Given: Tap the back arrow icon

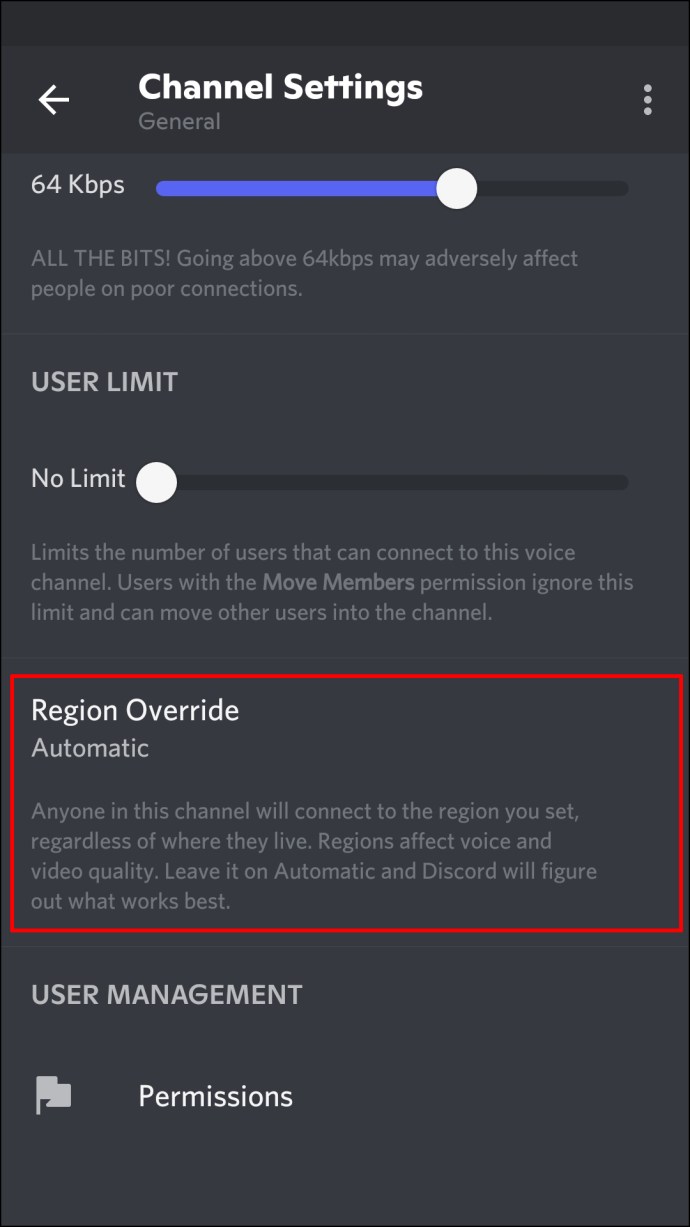Looking at the screenshot, I should click(x=54, y=99).
